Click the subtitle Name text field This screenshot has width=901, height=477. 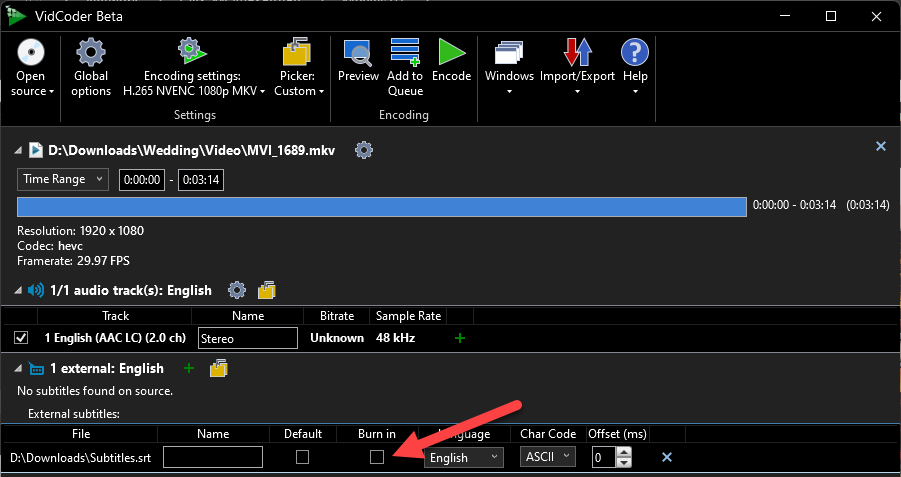click(213, 457)
